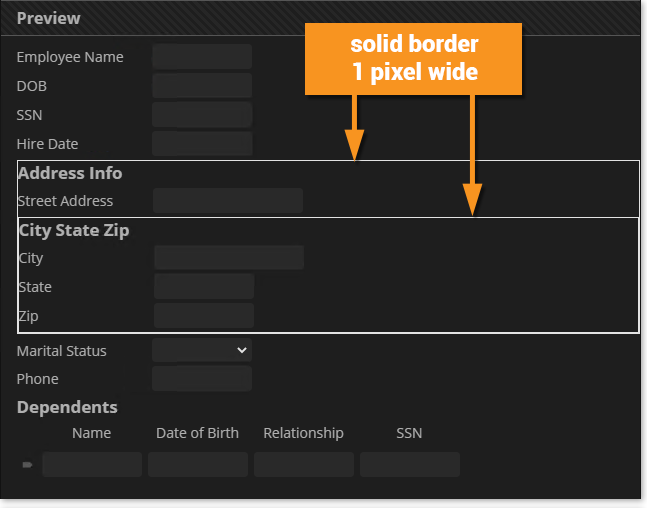The image size is (647, 508).
Task: Focus the dependent SSN cell
Action: click(x=410, y=465)
